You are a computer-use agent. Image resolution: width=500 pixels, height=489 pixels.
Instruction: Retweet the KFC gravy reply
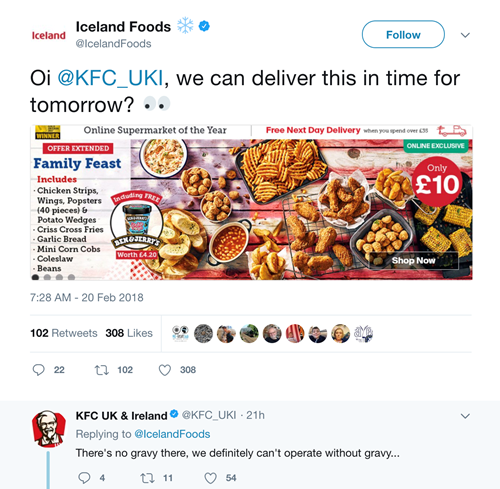click(147, 478)
